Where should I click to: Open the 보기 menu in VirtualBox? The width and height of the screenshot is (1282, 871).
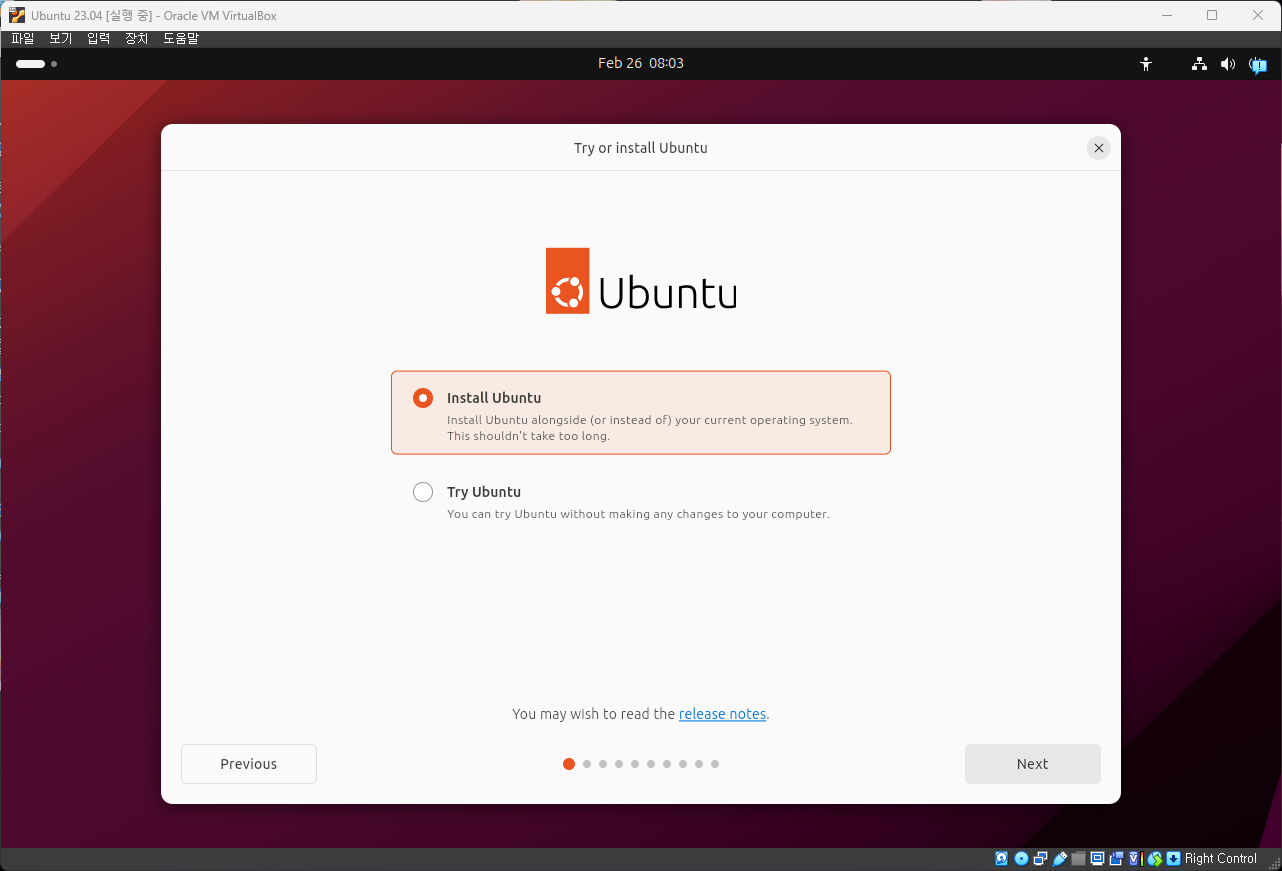click(x=61, y=38)
